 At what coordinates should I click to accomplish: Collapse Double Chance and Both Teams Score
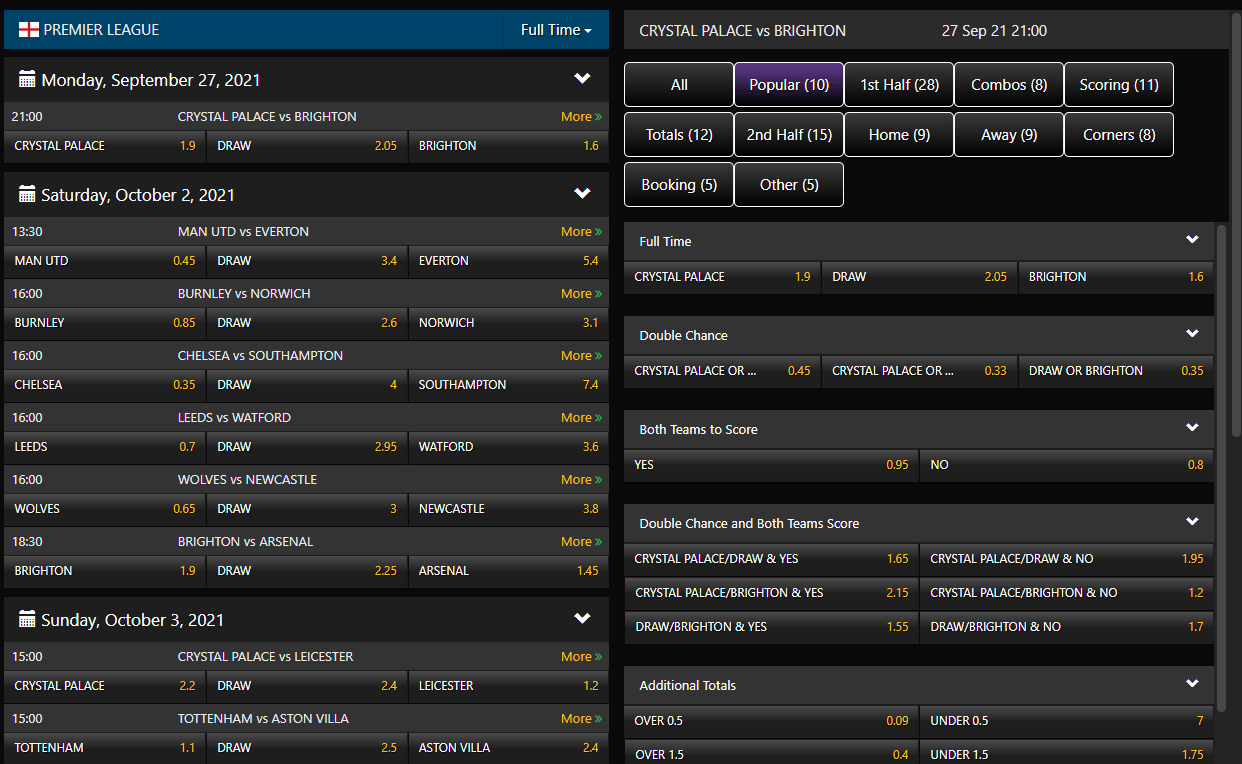click(1192, 522)
